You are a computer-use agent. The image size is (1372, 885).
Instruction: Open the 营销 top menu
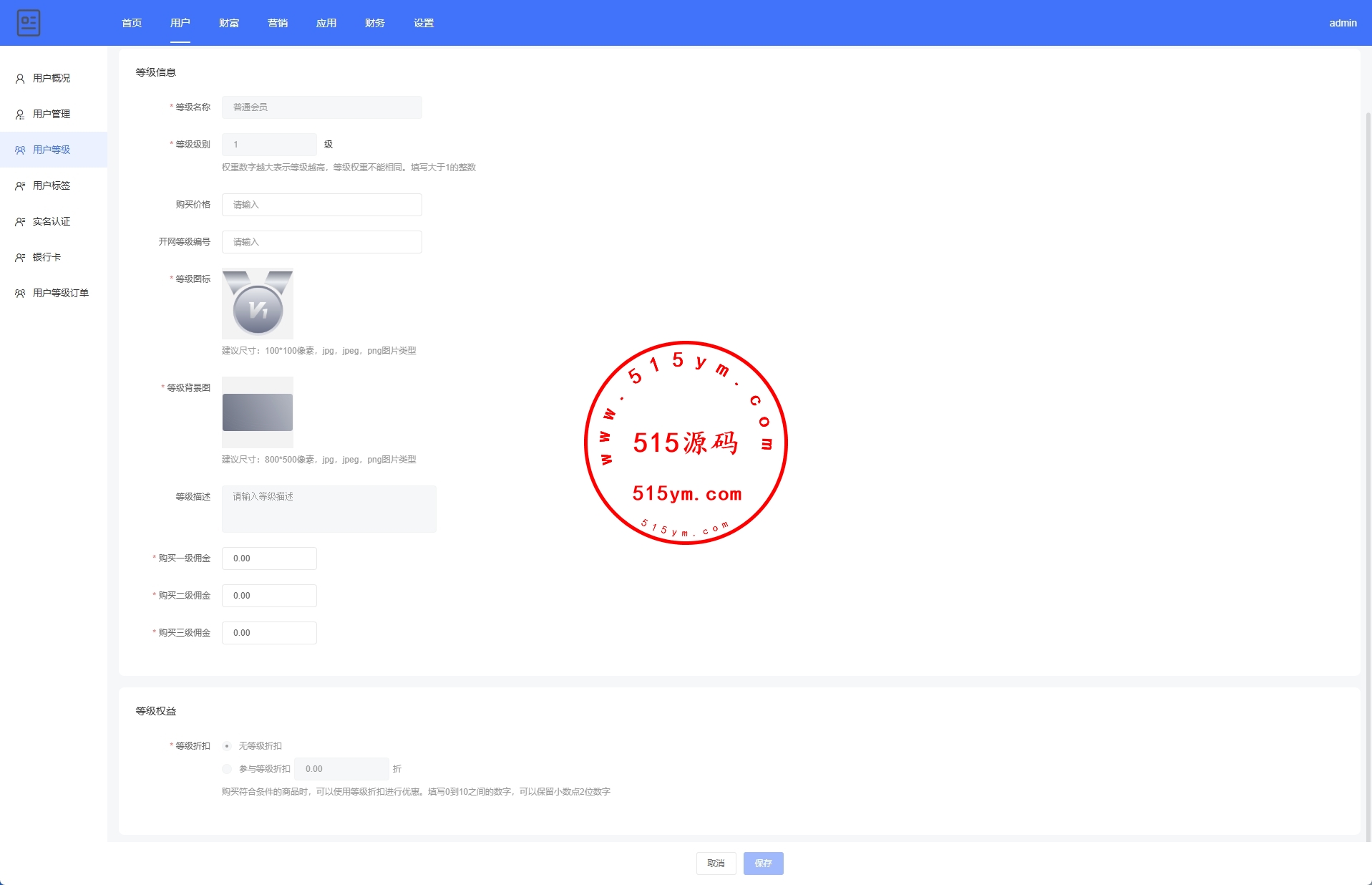(278, 23)
